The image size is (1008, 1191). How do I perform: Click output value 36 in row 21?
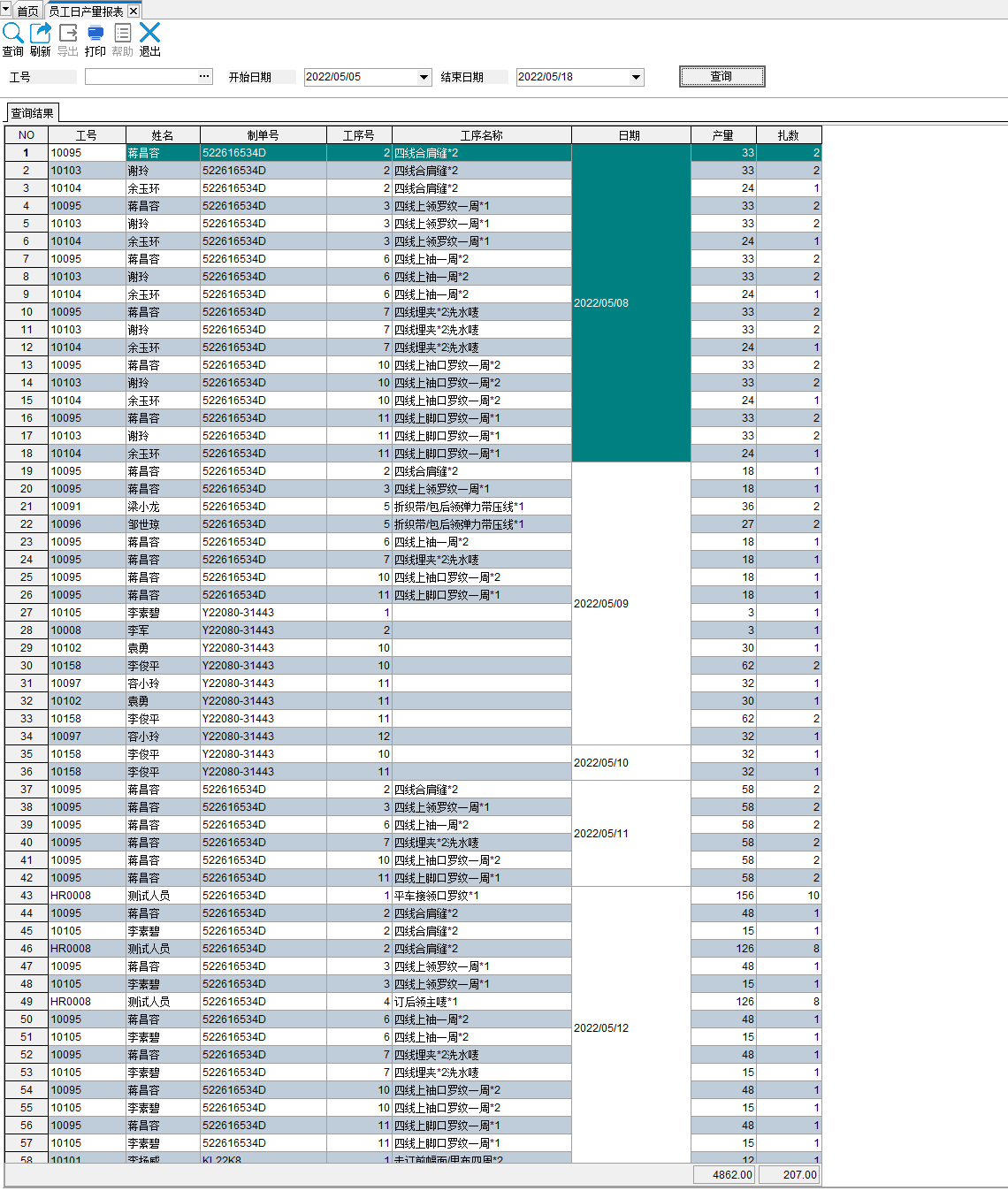(x=723, y=507)
